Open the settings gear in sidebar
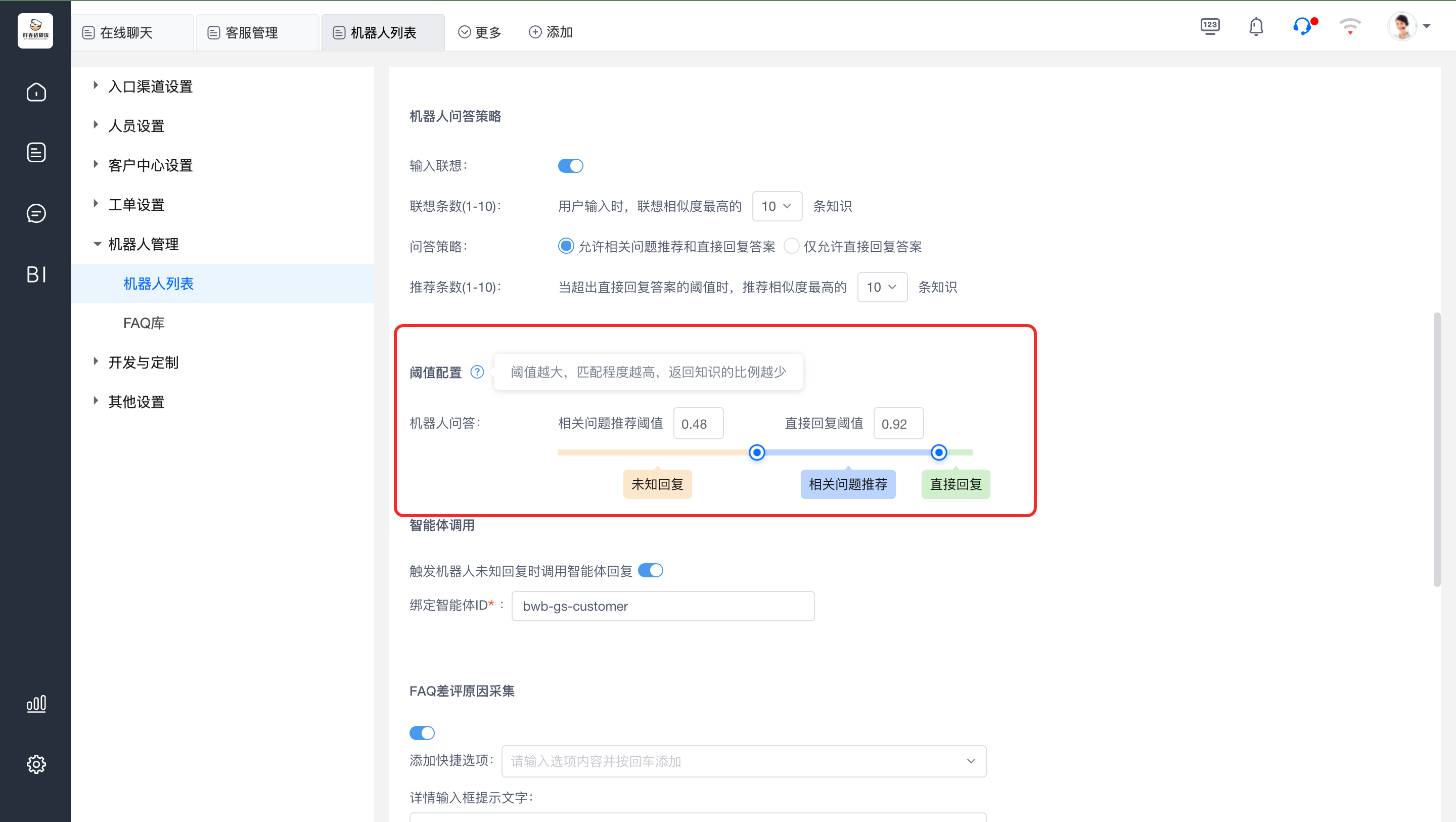 pyautogui.click(x=36, y=764)
